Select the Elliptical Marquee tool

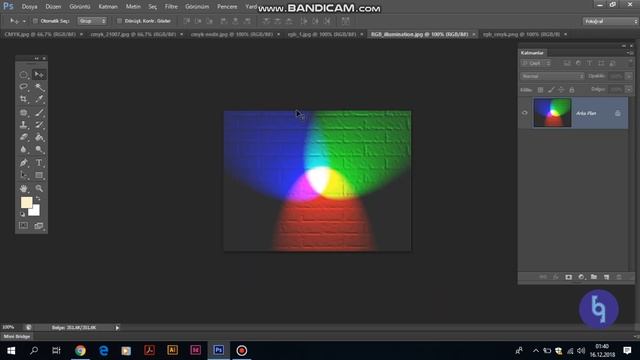pos(24,75)
